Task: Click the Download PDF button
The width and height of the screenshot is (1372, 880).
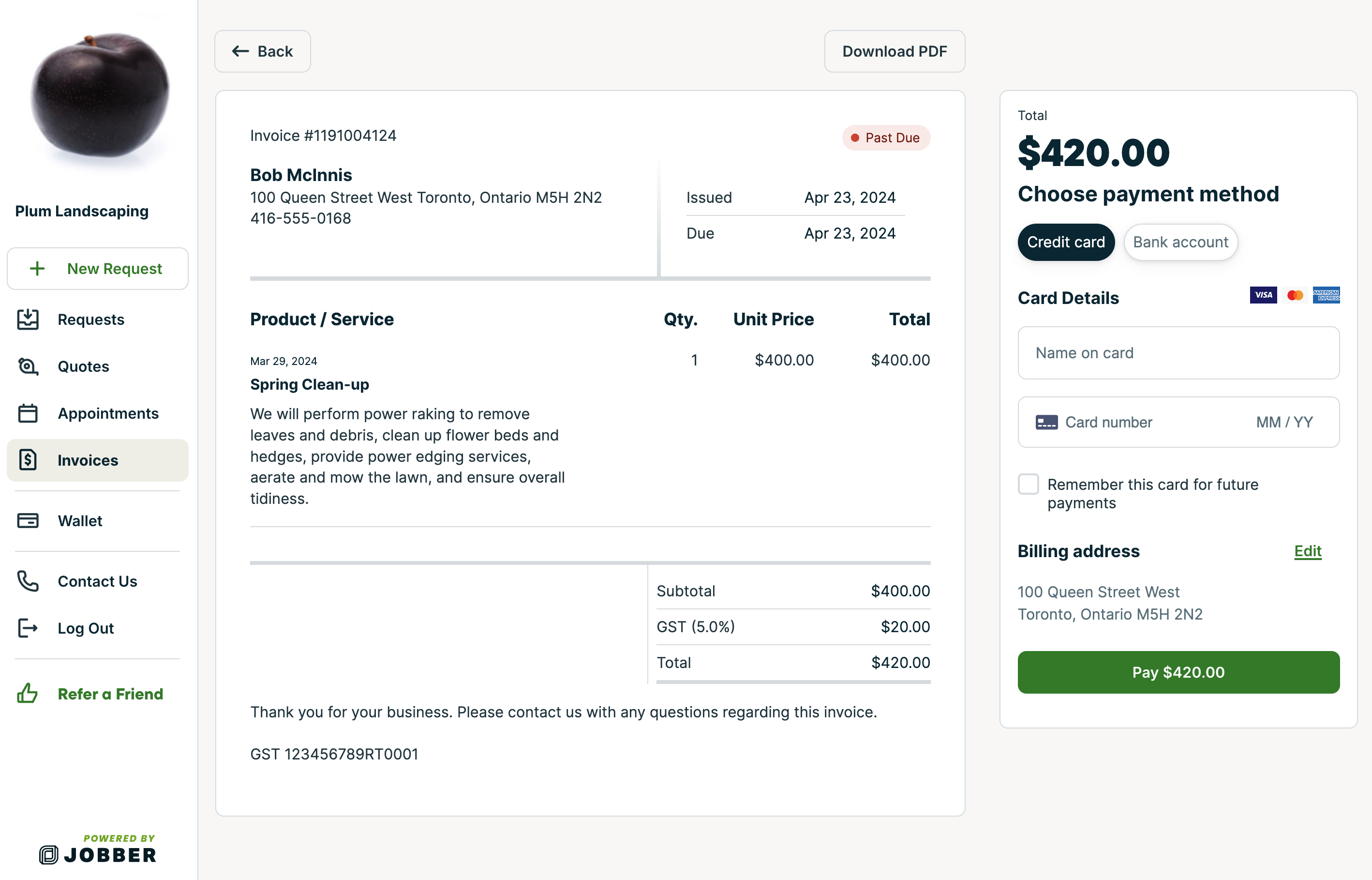Action: click(x=894, y=51)
